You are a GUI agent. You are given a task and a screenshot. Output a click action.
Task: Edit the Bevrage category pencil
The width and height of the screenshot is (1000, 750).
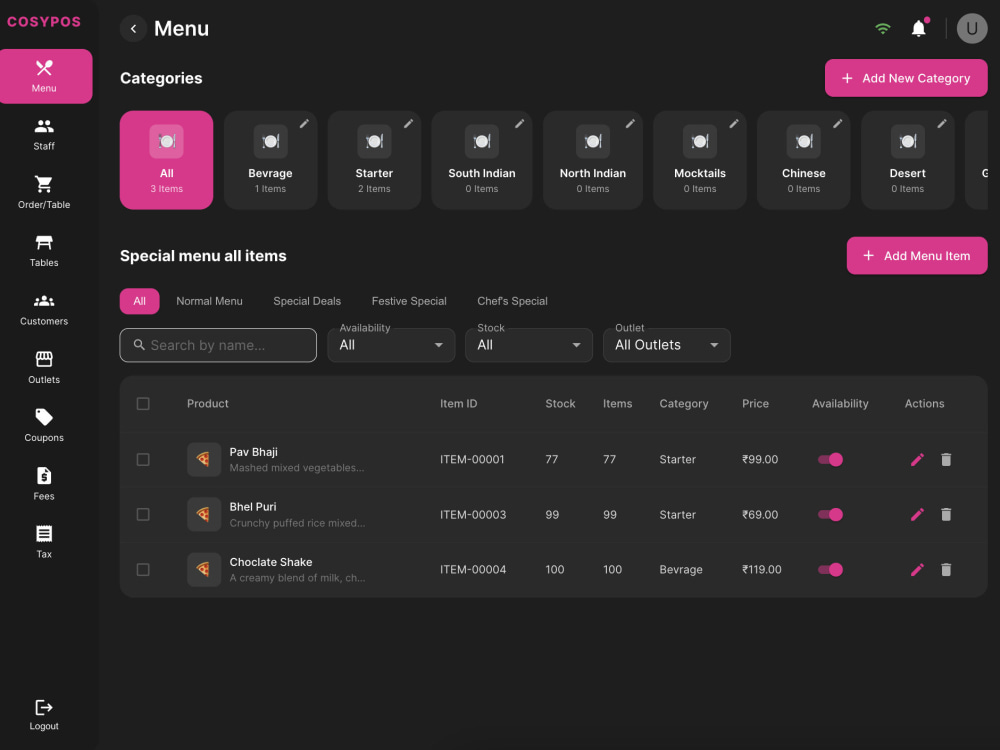[x=304, y=124]
